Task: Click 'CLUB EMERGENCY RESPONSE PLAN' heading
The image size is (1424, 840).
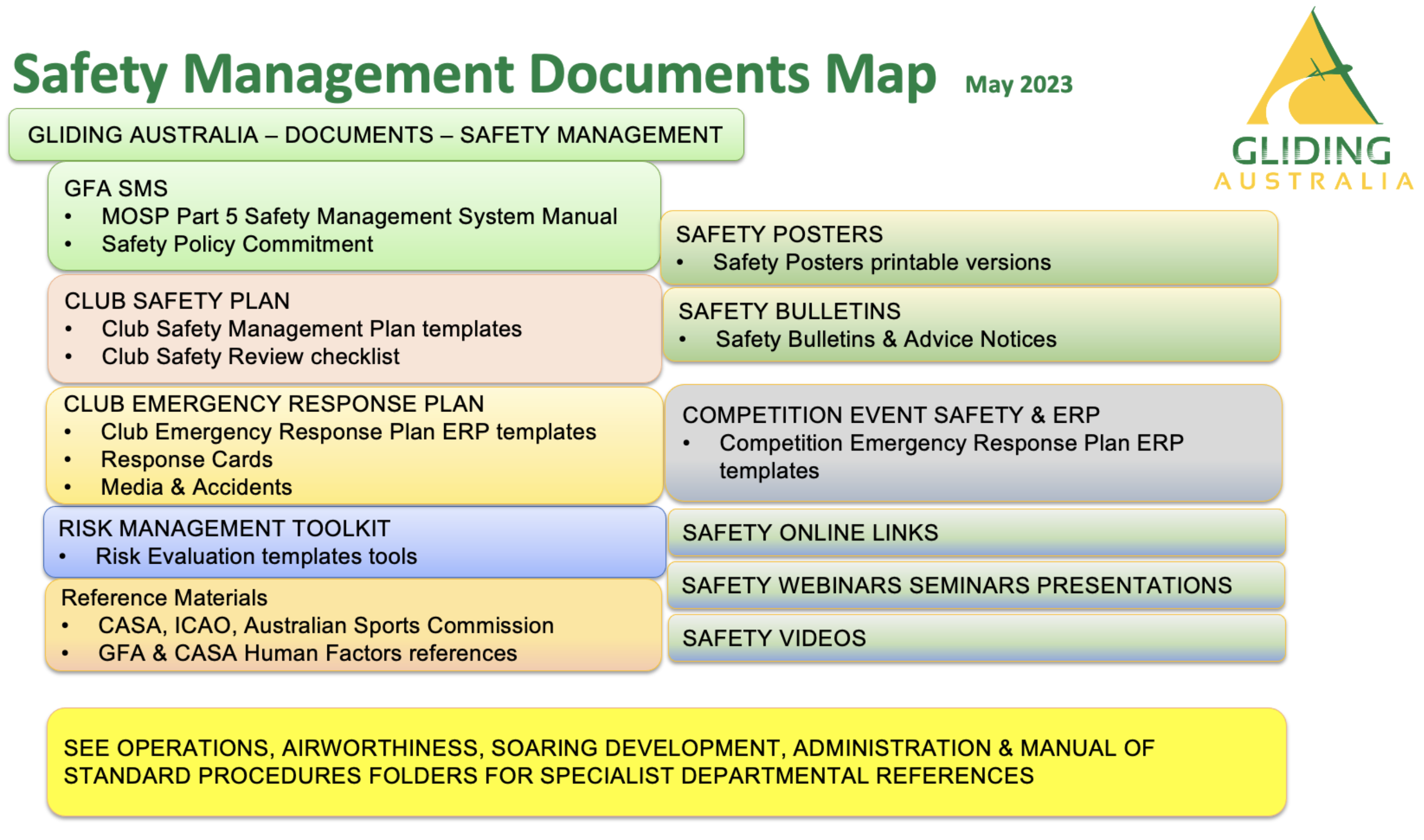Action: coord(274,404)
